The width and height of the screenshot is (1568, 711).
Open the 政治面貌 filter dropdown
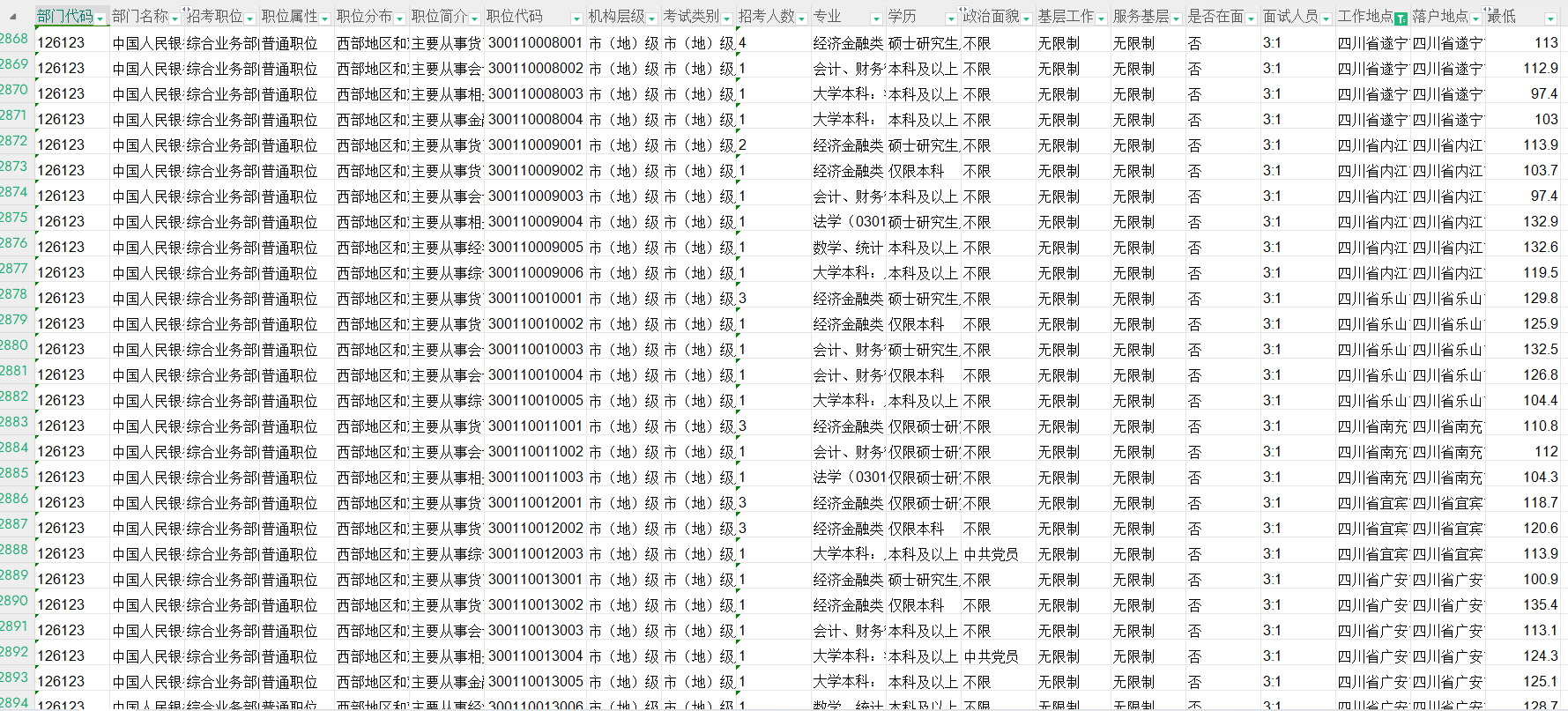[1026, 19]
